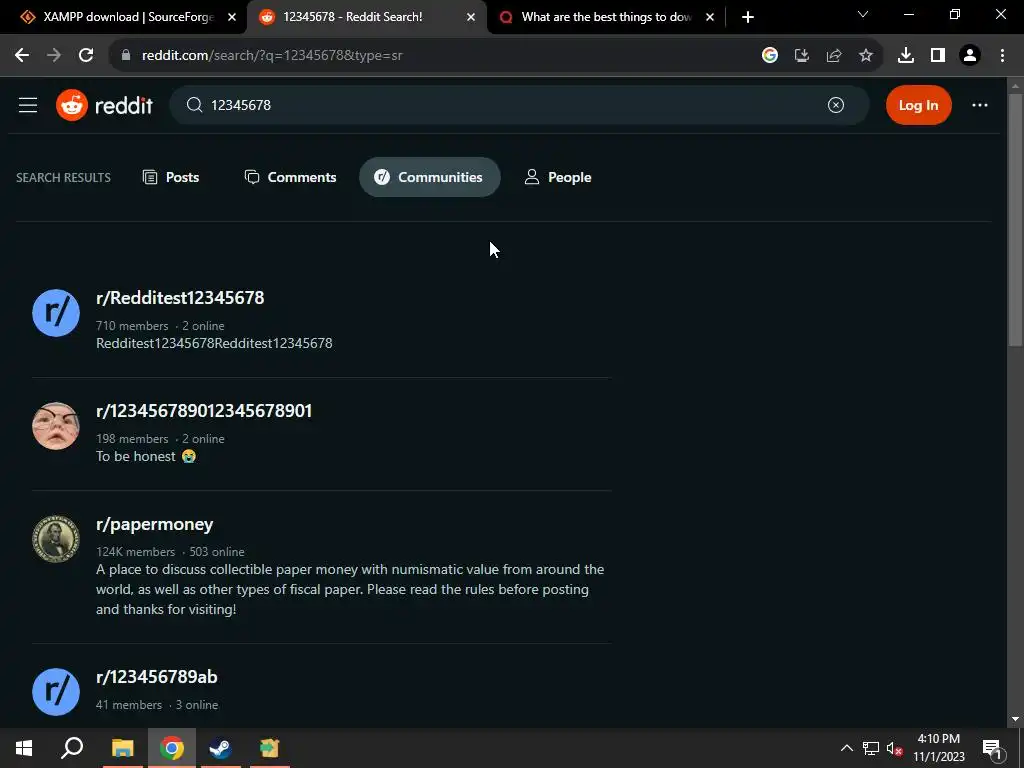1024x768 pixels.
Task: Click the browser address bar URL
Action: click(x=272, y=56)
